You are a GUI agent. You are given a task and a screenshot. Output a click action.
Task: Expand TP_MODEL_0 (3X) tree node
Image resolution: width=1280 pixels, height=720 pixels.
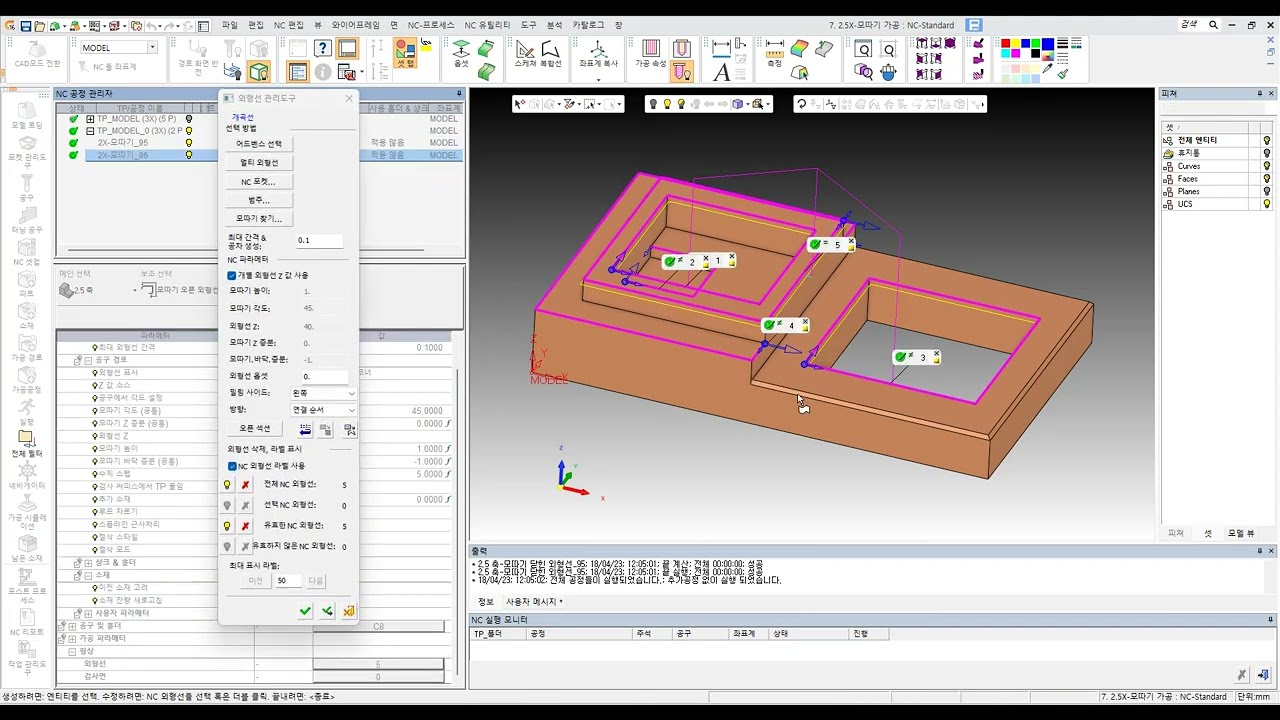(90, 131)
